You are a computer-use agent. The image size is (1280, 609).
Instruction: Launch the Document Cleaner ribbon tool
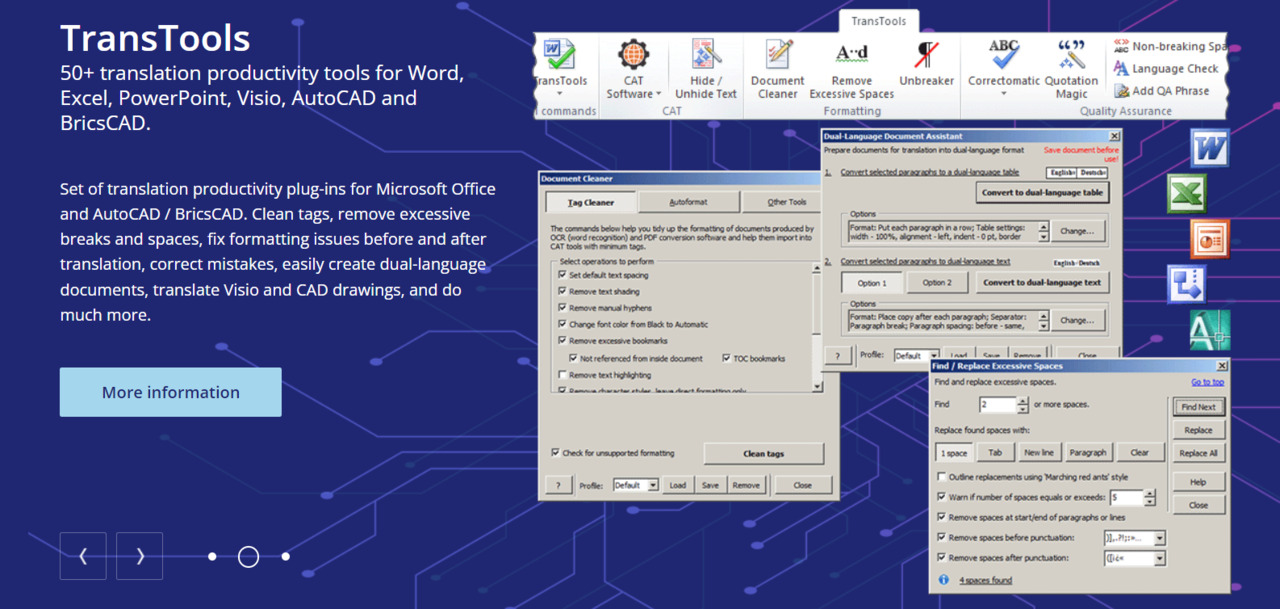777,69
